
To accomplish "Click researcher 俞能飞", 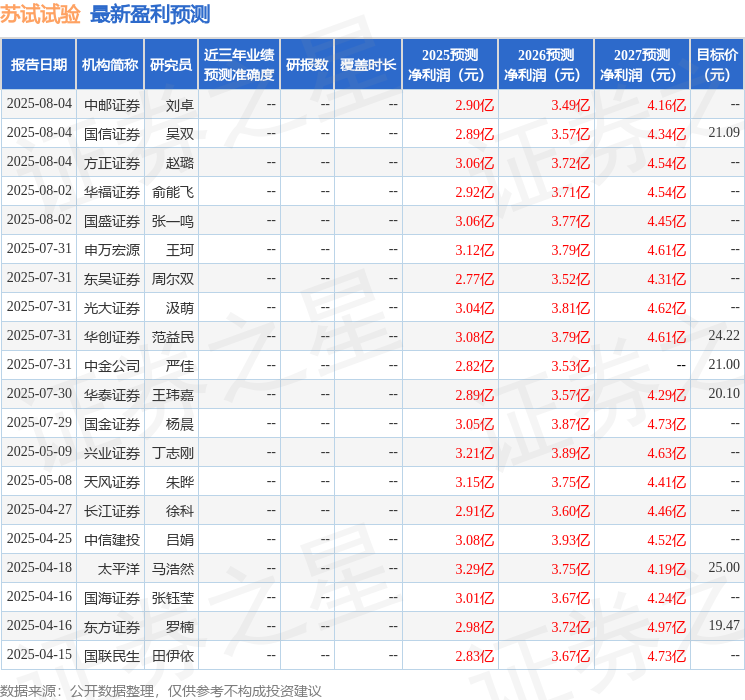I will tap(173, 192).
